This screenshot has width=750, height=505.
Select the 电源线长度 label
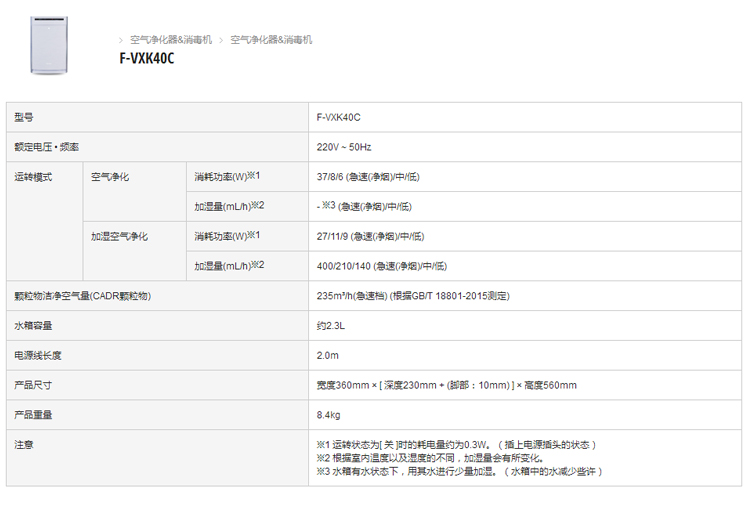[38, 355]
